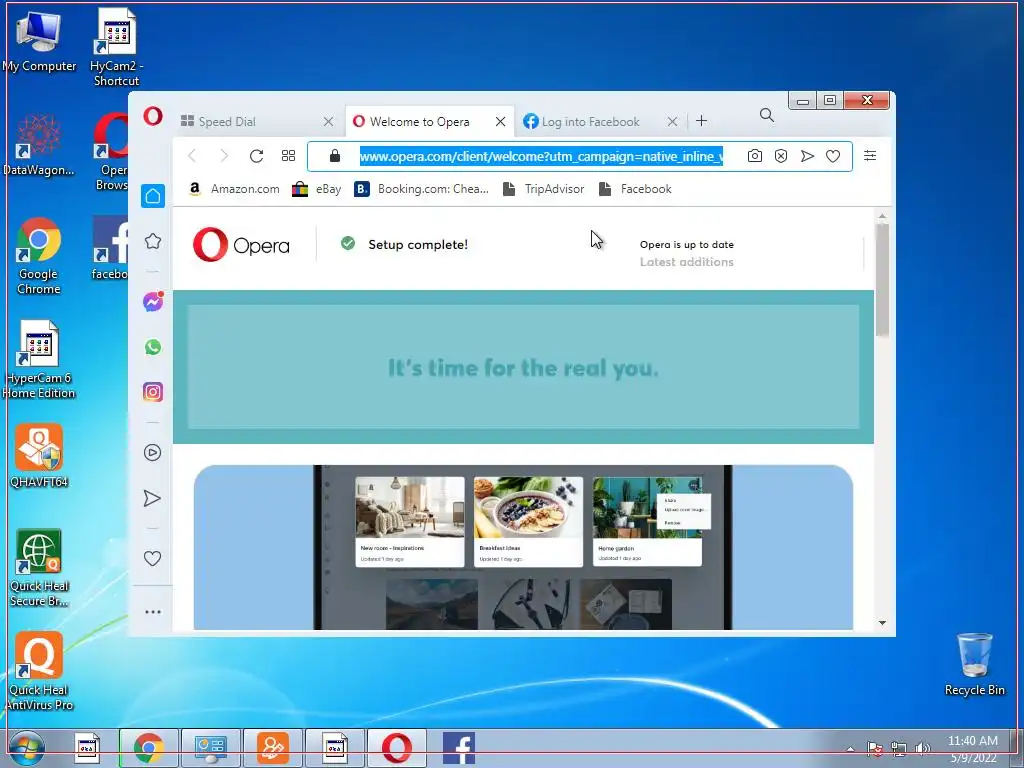Open volume control in system tray
This screenshot has width=1024, height=768.
pos(923,749)
